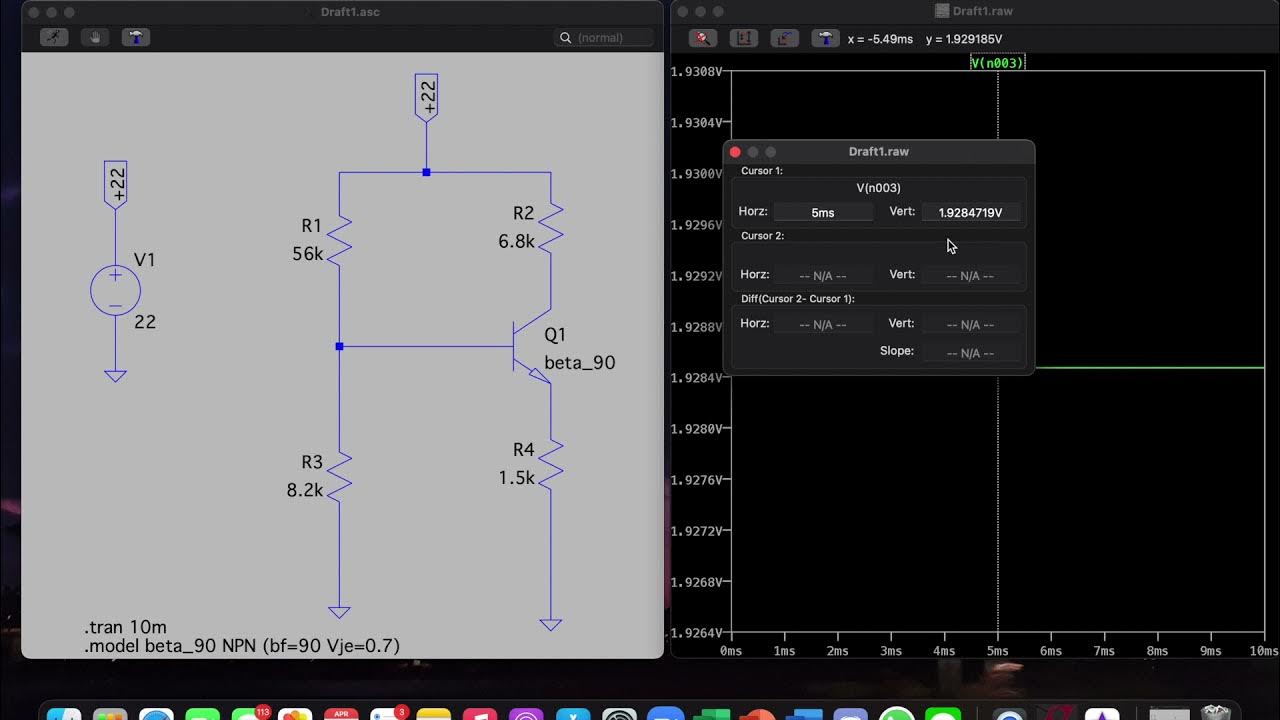1280x720 pixels.
Task: Click the +22 net flag above R1/R2 node
Action: point(426,98)
